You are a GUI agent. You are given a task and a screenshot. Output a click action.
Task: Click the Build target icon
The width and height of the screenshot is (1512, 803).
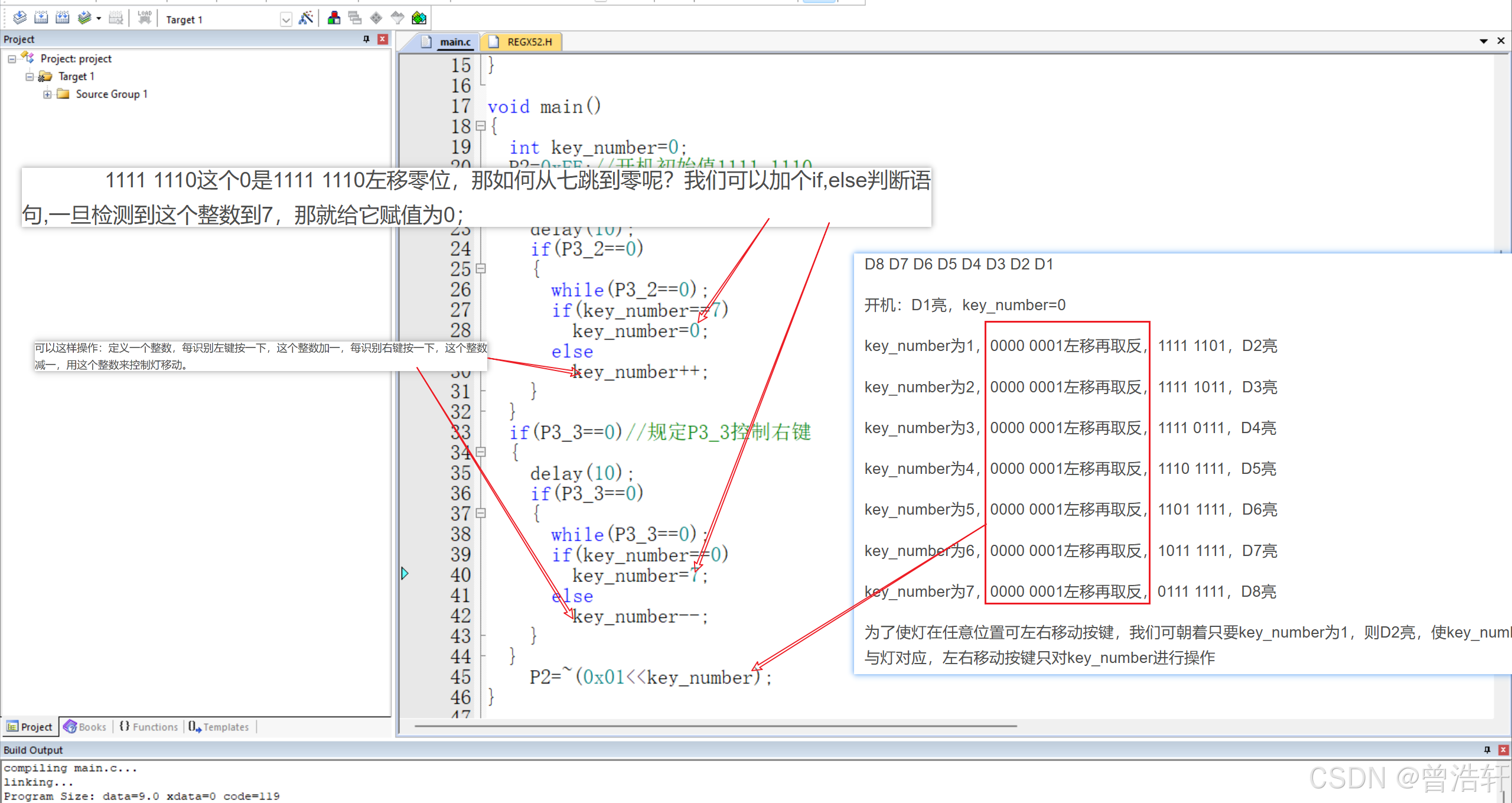click(41, 18)
